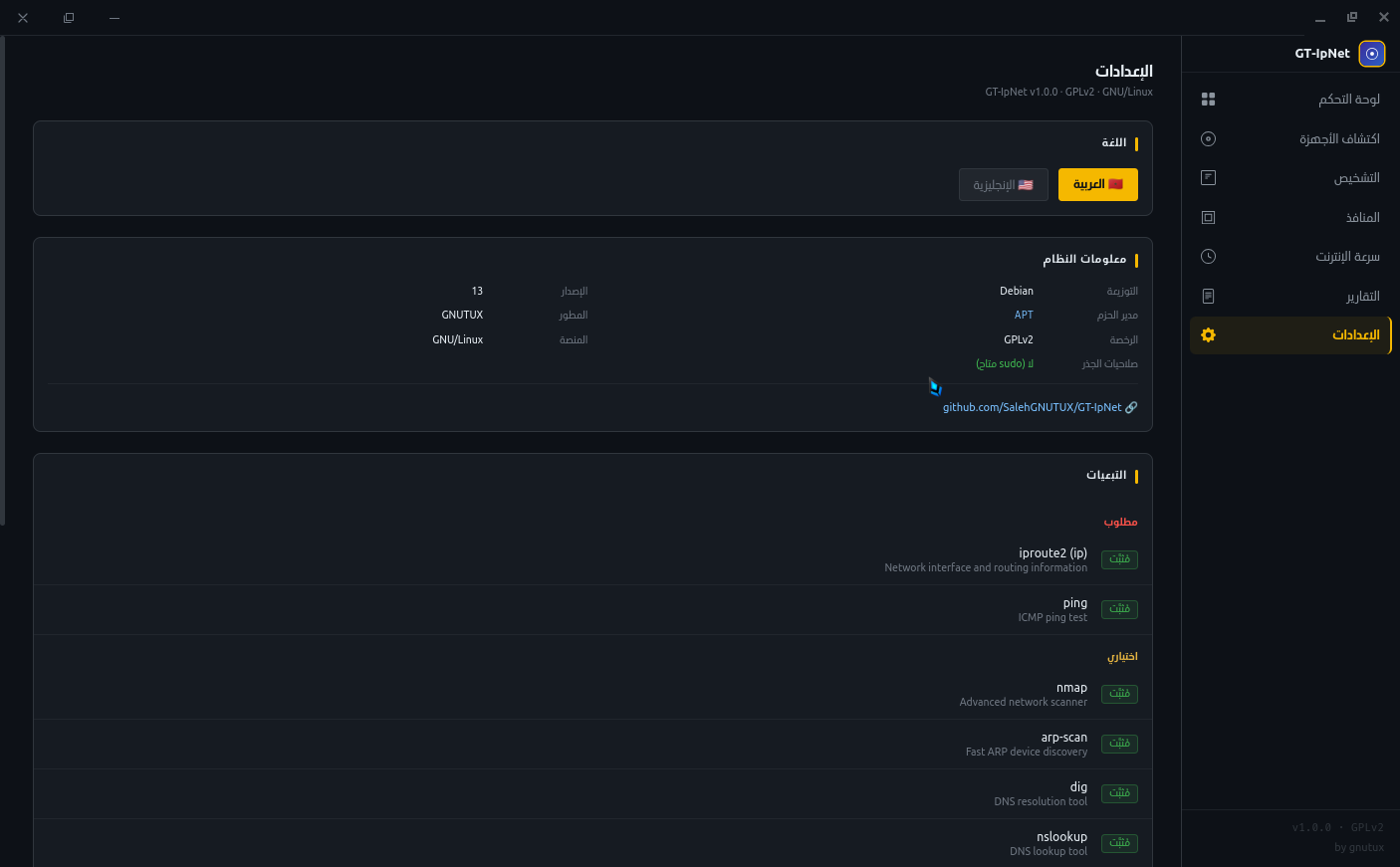Open التقارير via the reports icon
This screenshot has height=867, width=1400.
(x=1208, y=296)
